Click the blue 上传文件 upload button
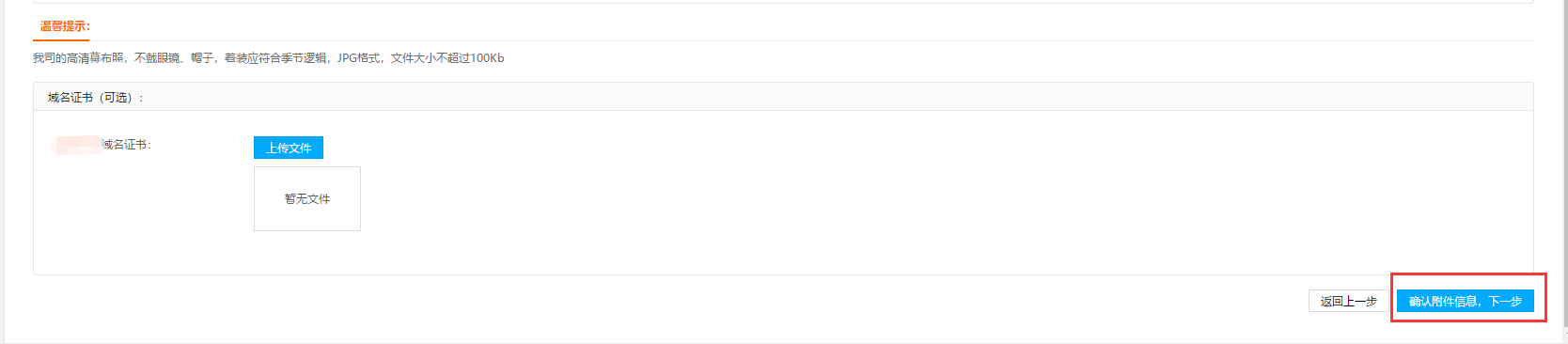This screenshot has height=344, width=1568. pyautogui.click(x=289, y=148)
